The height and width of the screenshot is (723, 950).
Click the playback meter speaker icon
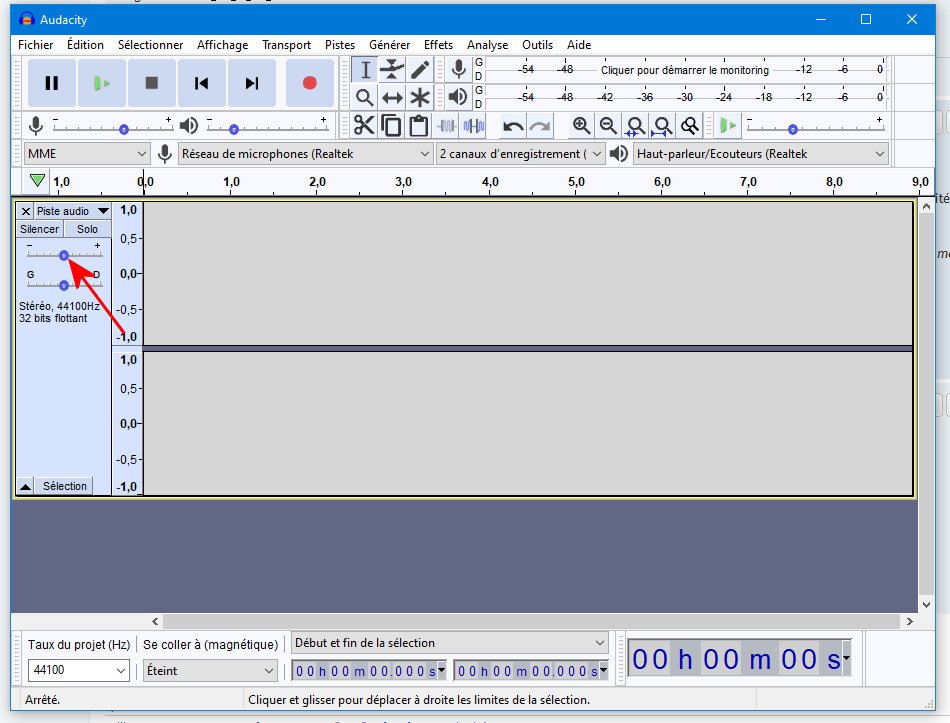(459, 96)
